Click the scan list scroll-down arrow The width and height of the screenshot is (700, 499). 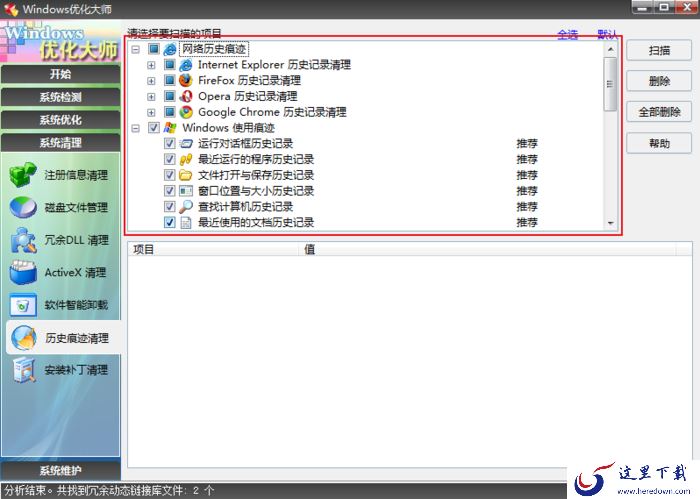coord(610,223)
